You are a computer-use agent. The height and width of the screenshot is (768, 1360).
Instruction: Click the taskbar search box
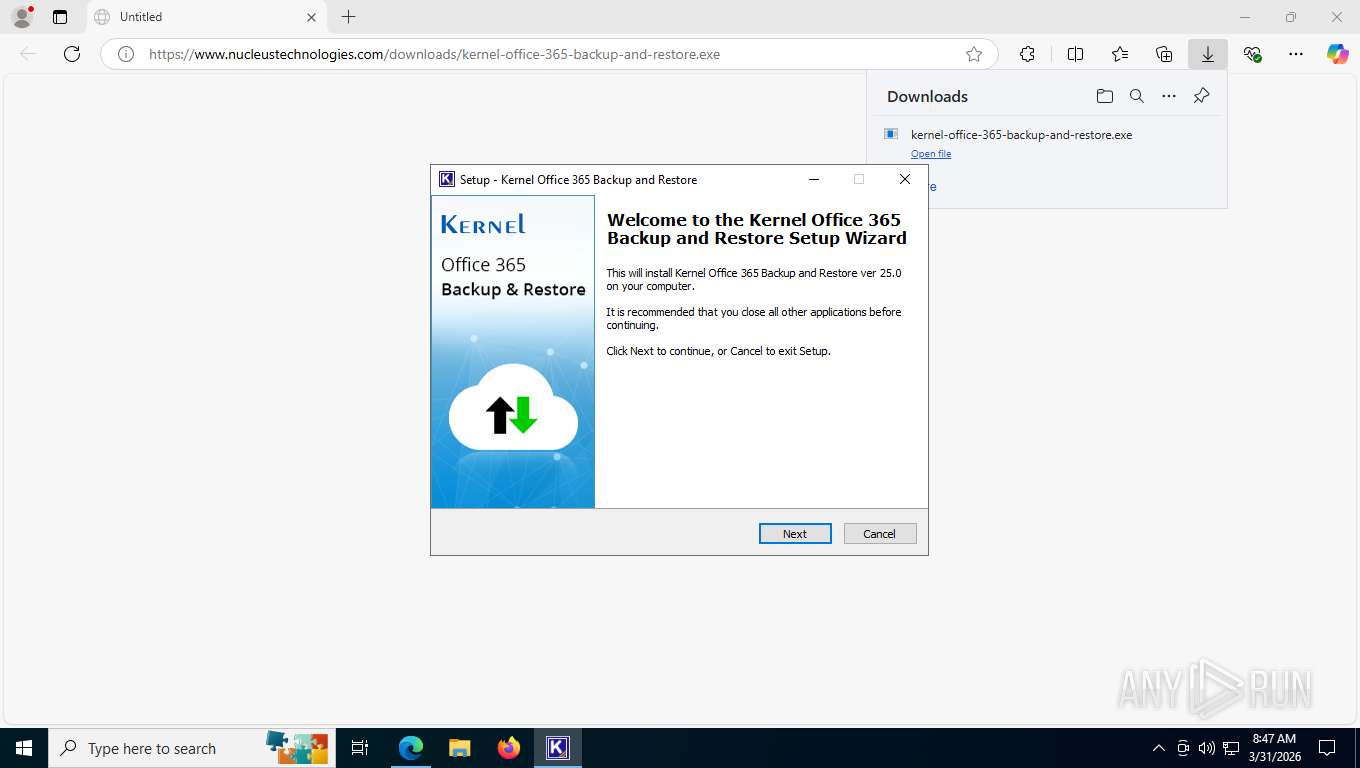[x=192, y=748]
